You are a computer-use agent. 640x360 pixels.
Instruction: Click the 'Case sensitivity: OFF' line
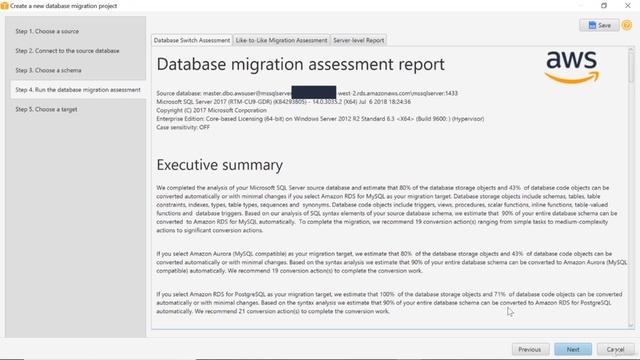pos(183,127)
